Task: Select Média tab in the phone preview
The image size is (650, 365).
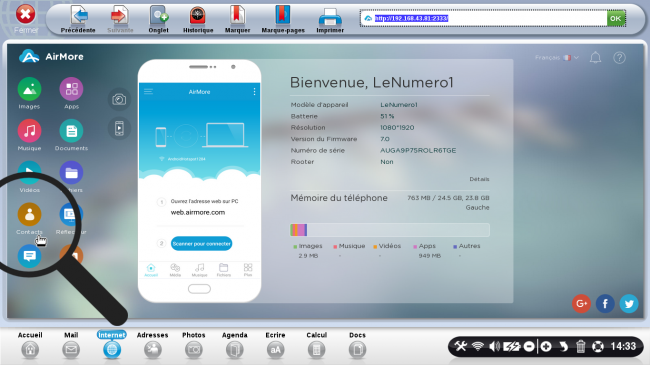Action: [175, 270]
